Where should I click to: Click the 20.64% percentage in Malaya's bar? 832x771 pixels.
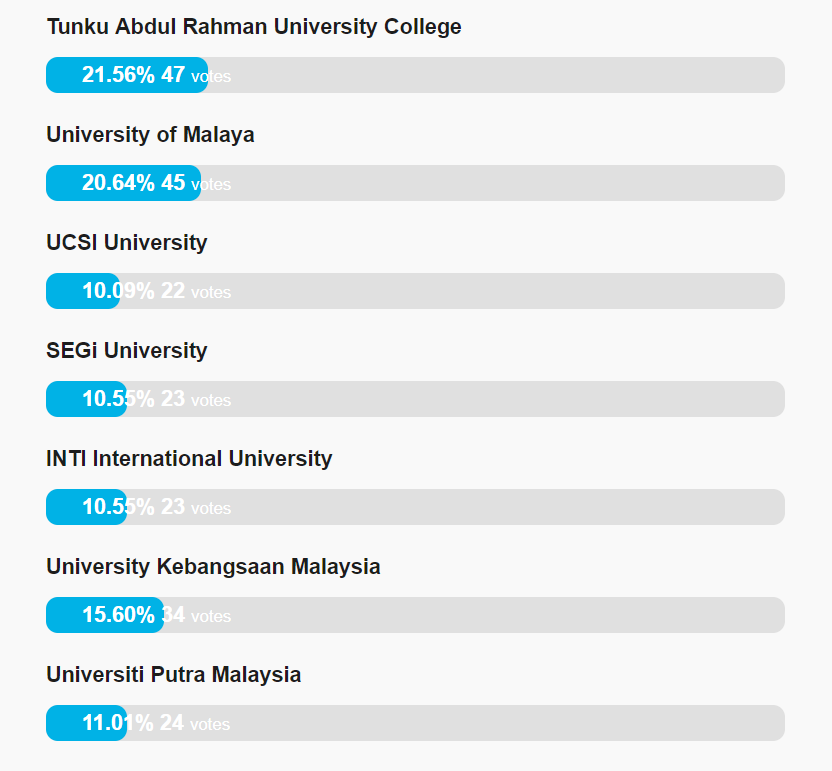(118, 183)
